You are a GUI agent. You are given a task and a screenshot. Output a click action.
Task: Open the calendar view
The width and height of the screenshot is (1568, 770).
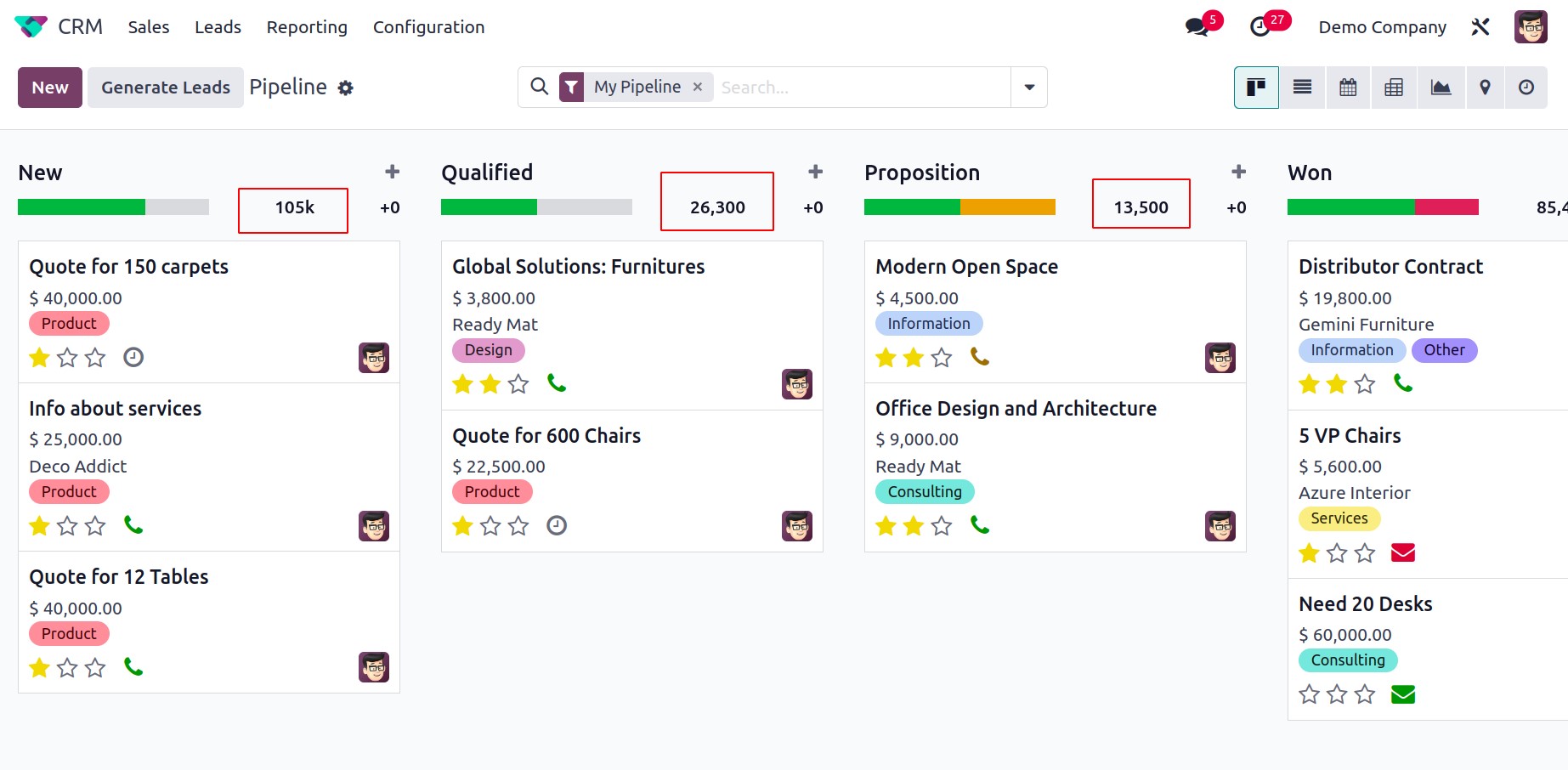tap(1348, 88)
